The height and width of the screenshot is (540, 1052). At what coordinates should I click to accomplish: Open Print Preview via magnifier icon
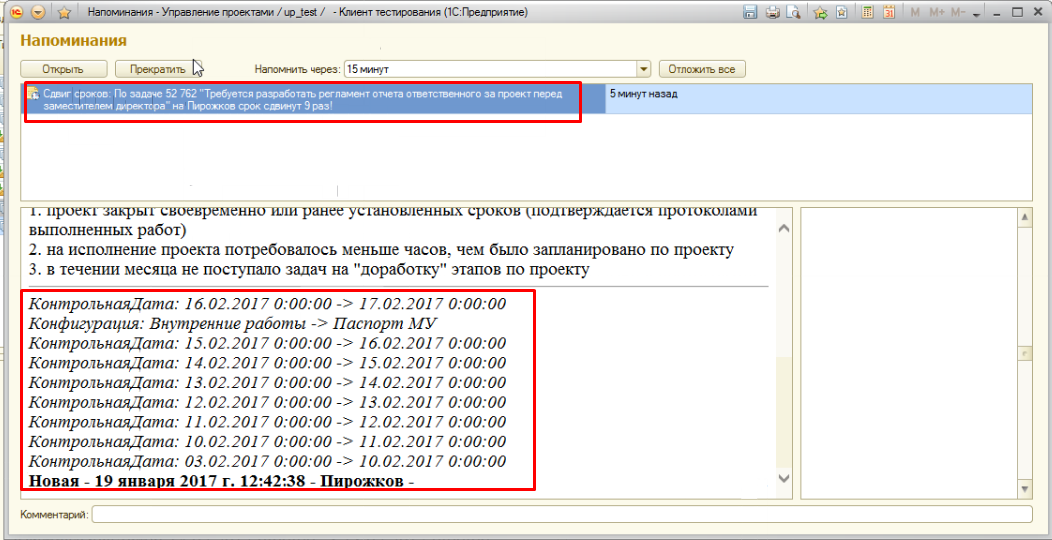(793, 12)
